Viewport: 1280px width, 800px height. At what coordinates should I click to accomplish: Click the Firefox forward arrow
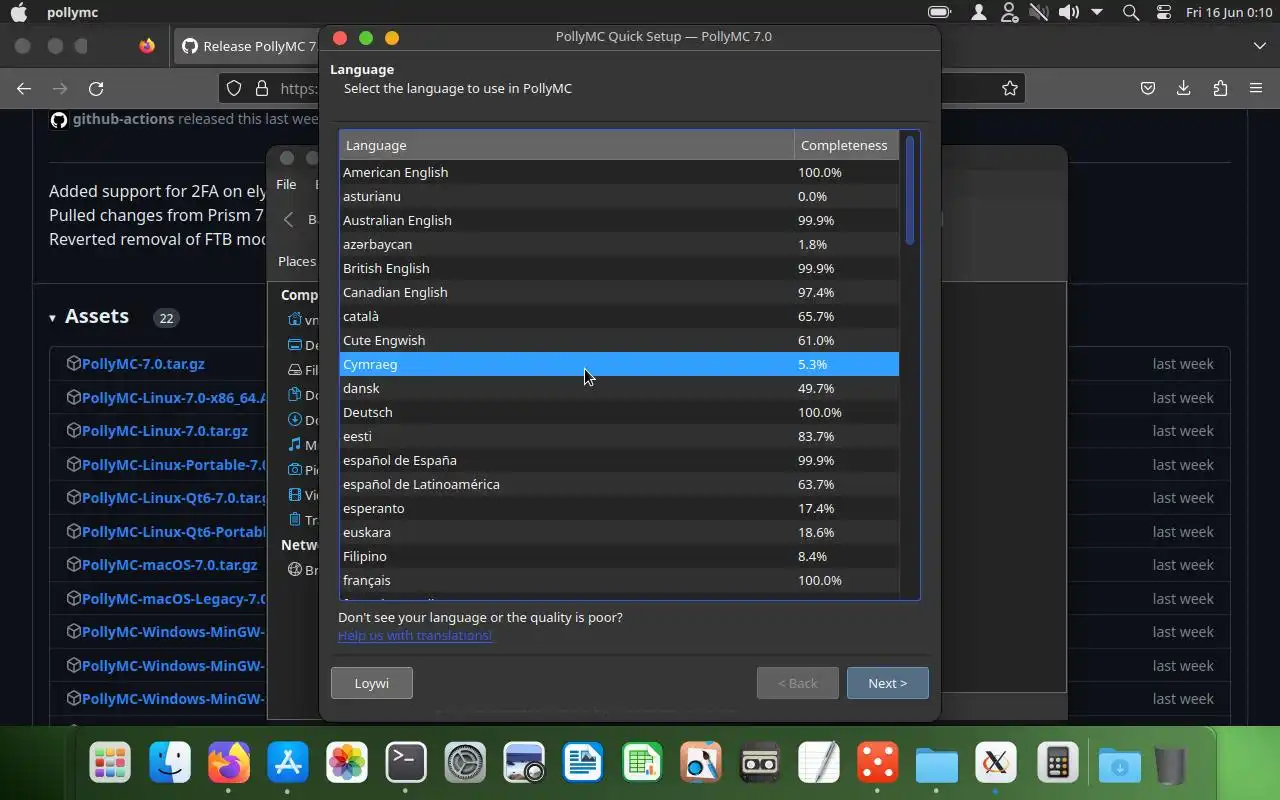point(60,88)
